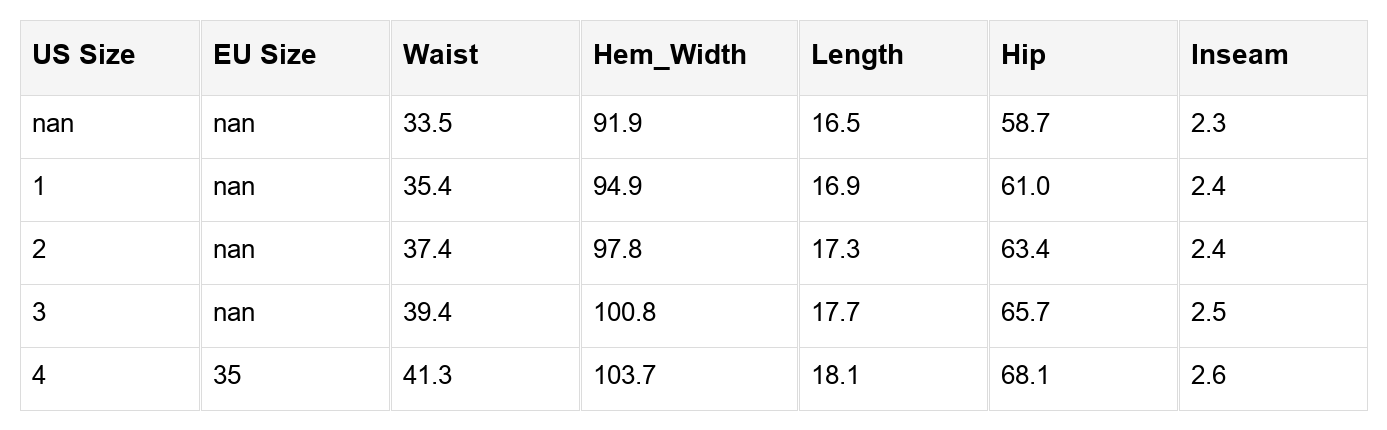The image size is (1387, 430).
Task: Click the Hip column header
Action: (1023, 55)
